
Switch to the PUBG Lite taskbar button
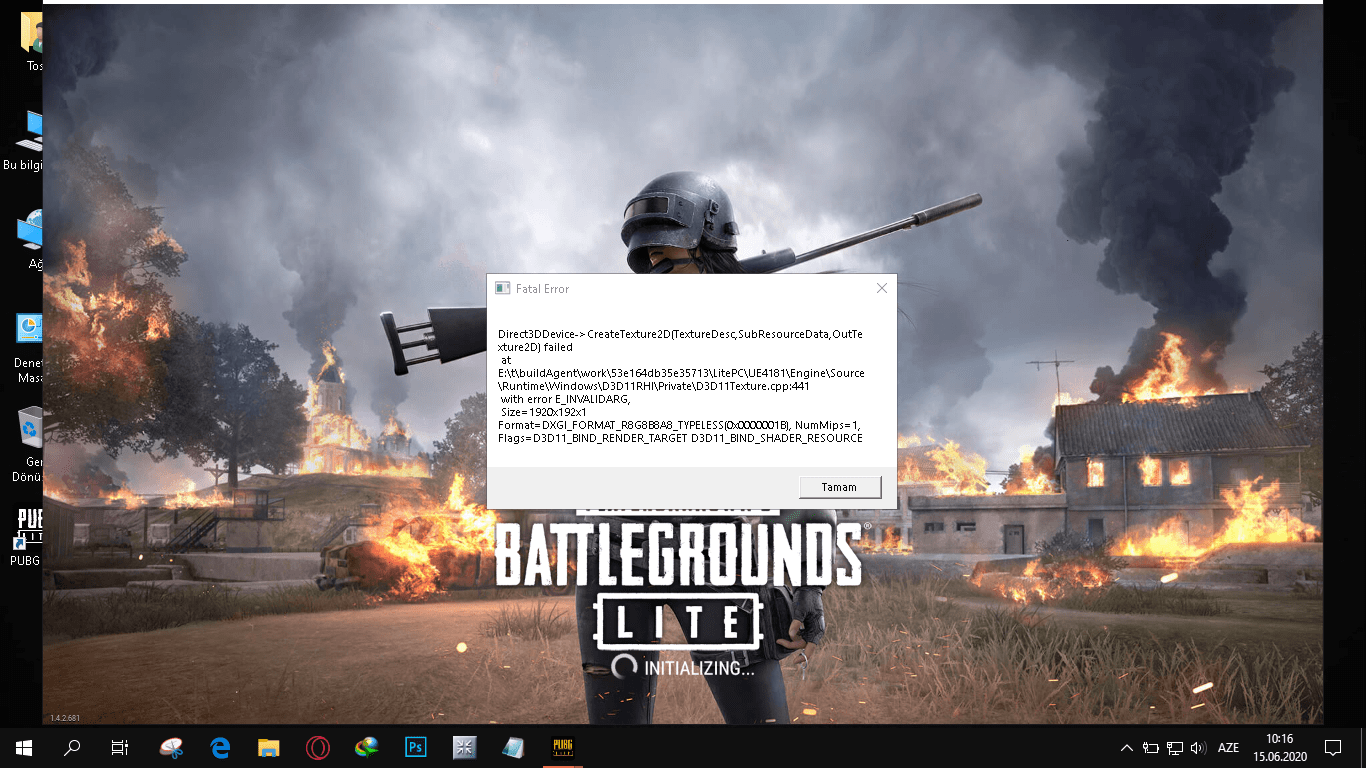pos(563,747)
